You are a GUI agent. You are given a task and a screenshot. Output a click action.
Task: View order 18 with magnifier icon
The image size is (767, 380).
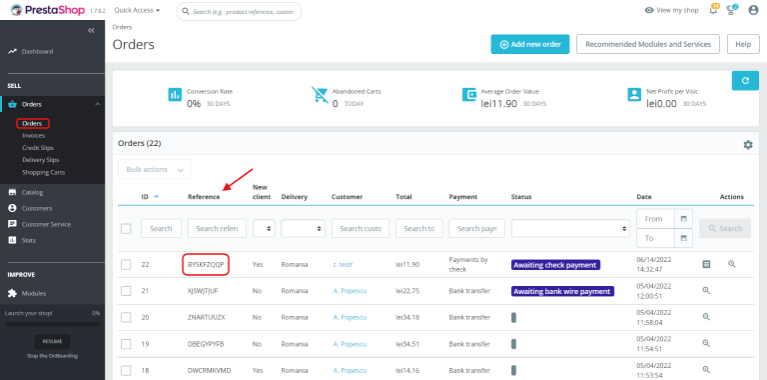click(706, 369)
